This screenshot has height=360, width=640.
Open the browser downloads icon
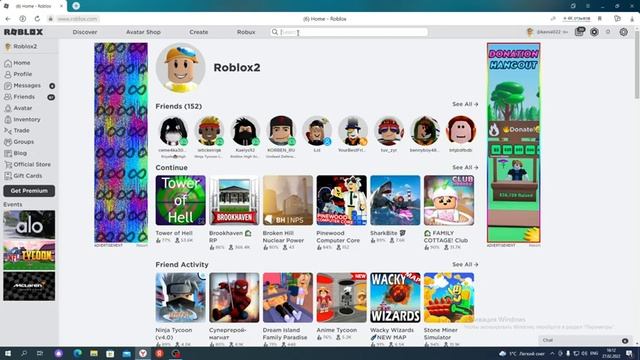click(x=632, y=19)
